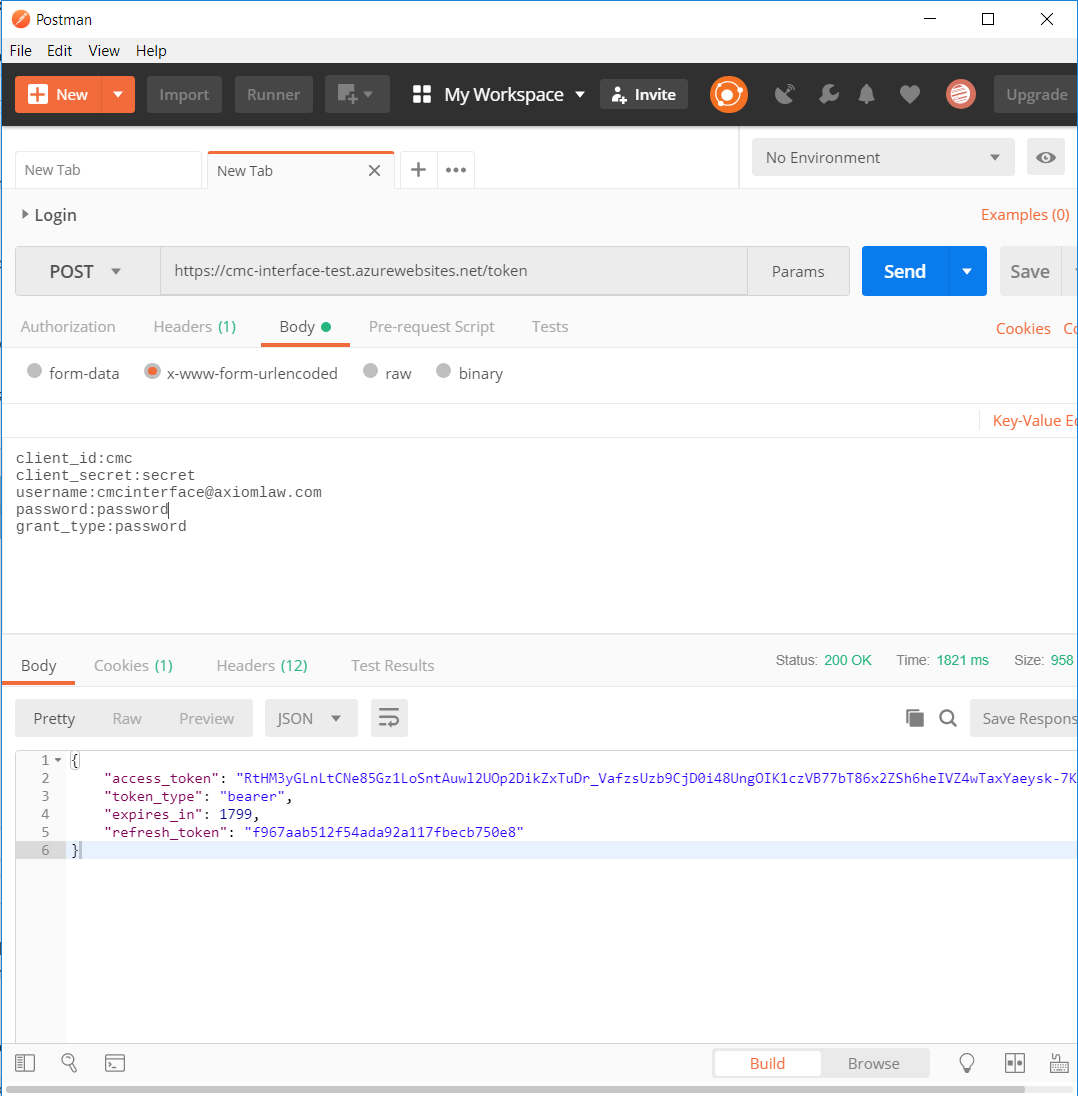Toggle word wrap in response viewer

point(389,718)
